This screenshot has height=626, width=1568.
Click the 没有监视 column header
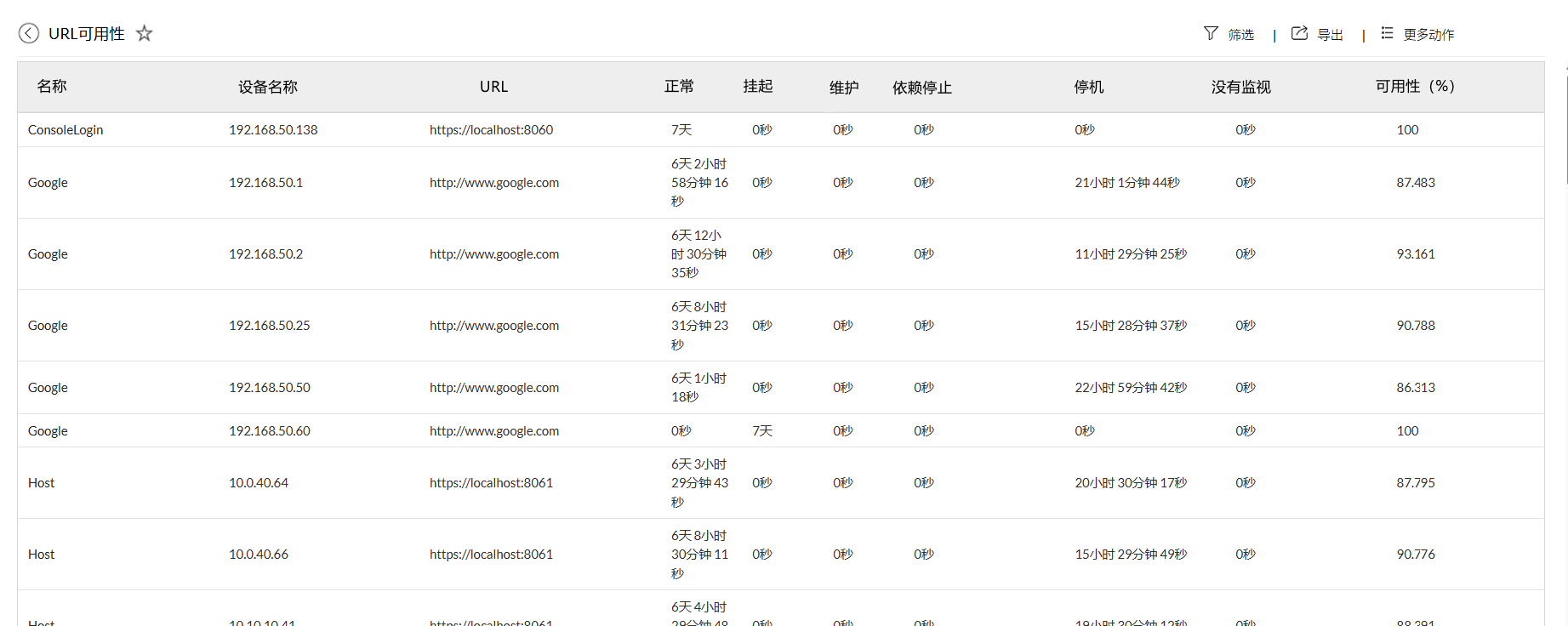pyautogui.click(x=1241, y=87)
